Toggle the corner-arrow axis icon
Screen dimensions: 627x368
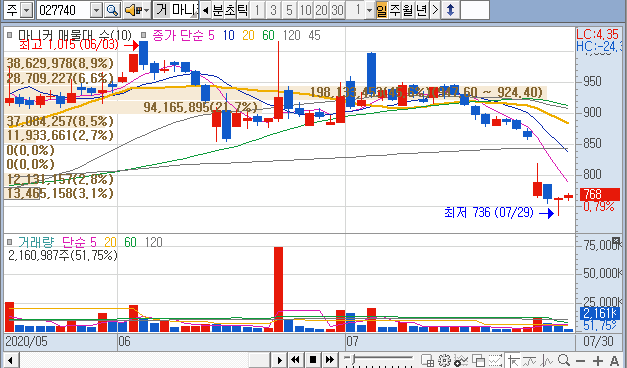pos(513,361)
